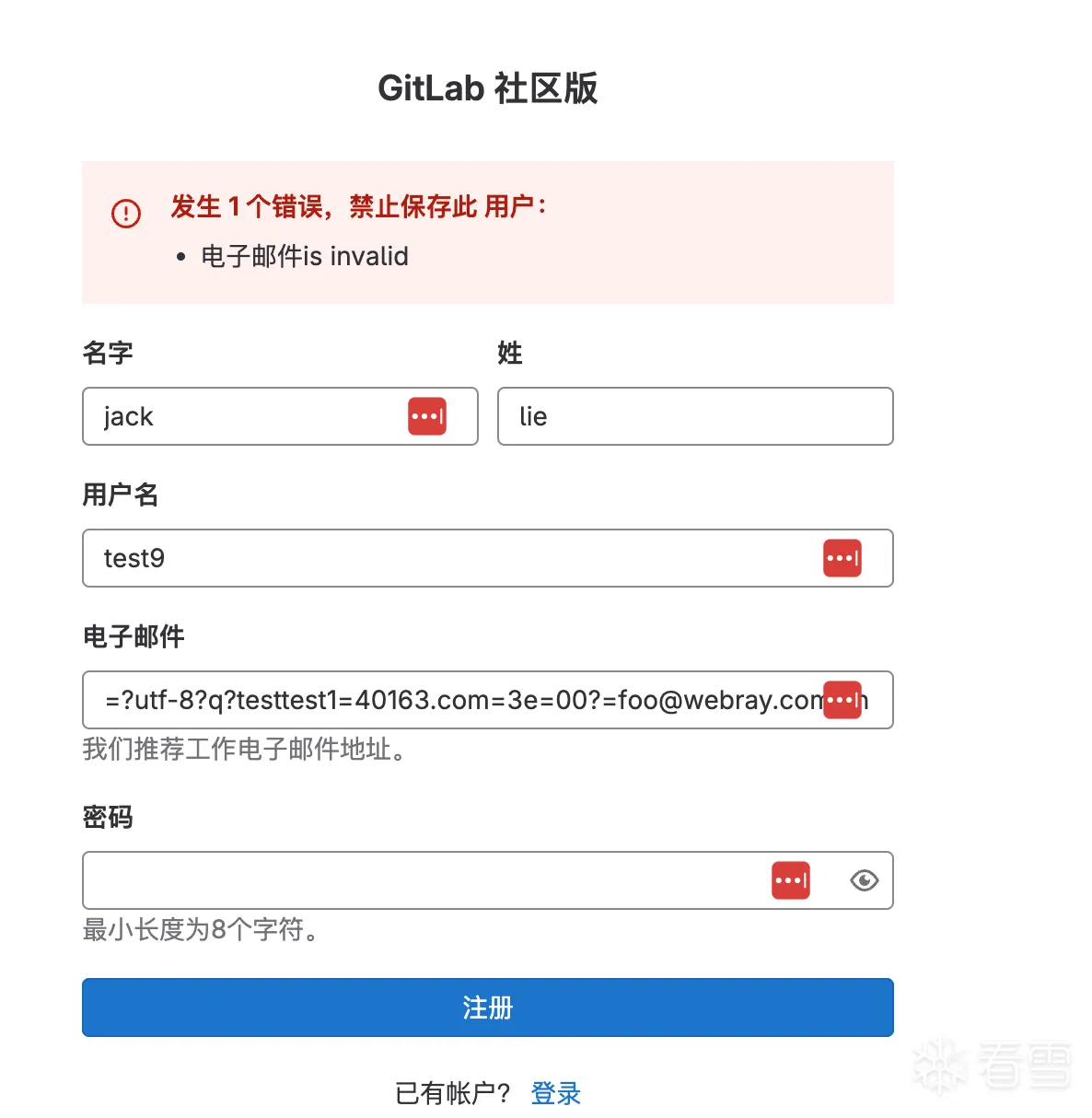Click the password manager icon in 电子邮件 field

pos(842,700)
